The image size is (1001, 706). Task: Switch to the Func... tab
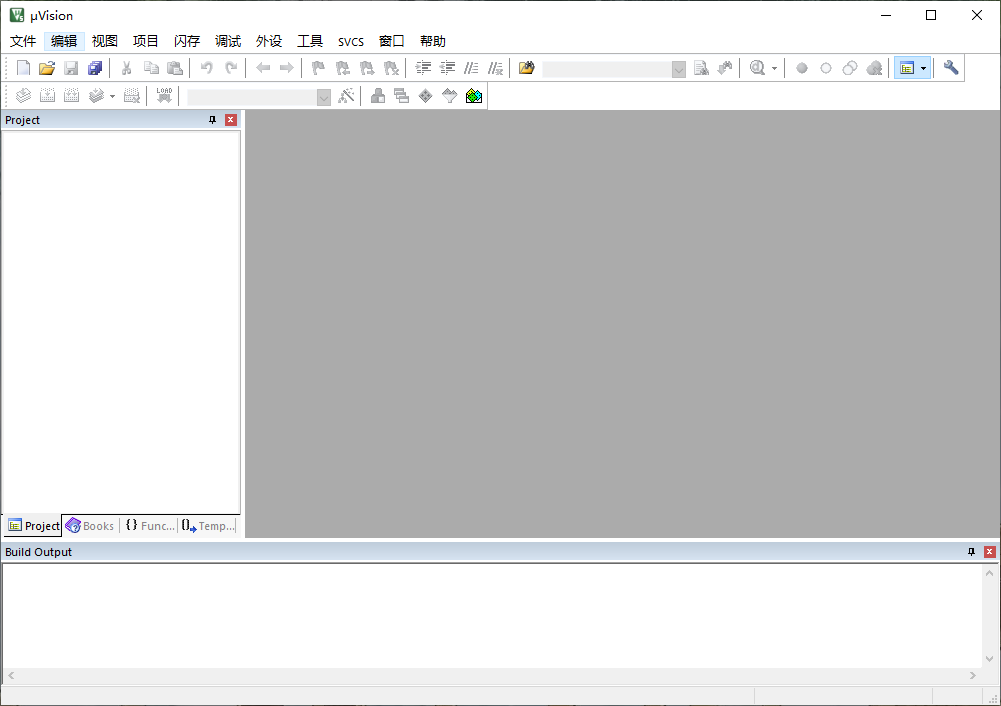(149, 526)
